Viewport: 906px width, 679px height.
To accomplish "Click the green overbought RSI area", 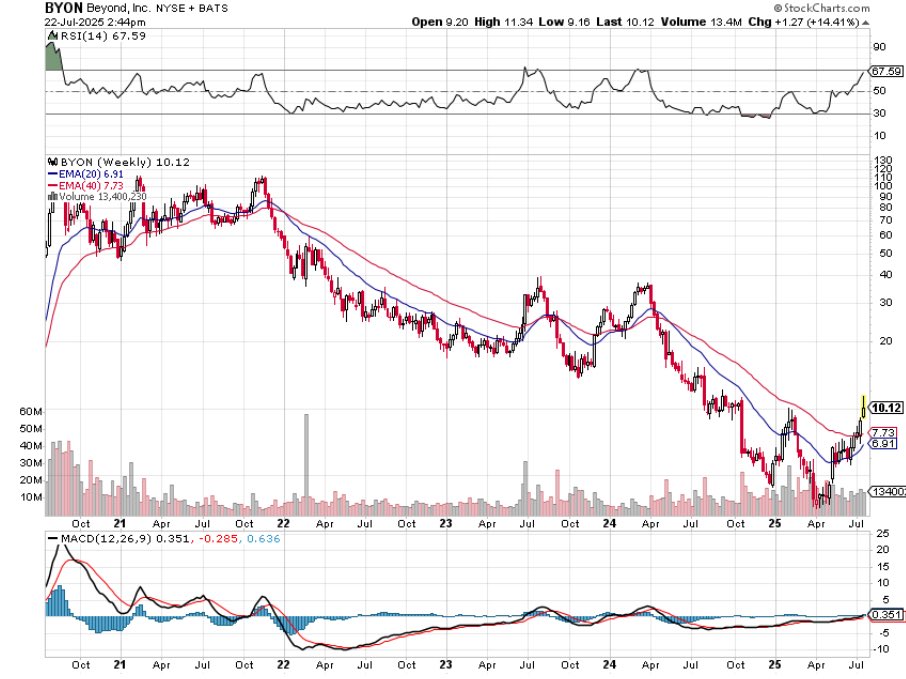I will click(53, 57).
